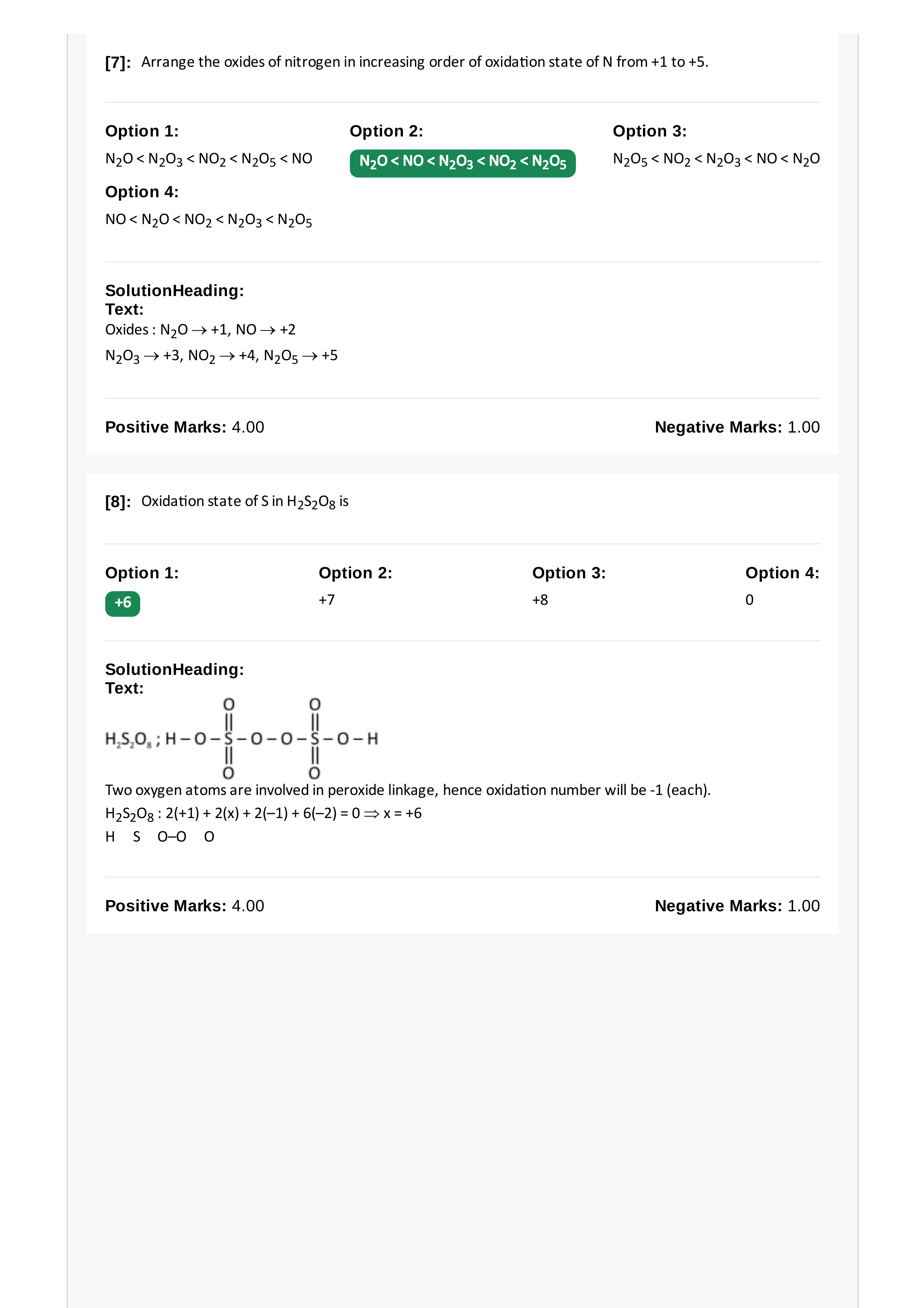
Task: Click the question [7] number label
Action: click(x=118, y=62)
